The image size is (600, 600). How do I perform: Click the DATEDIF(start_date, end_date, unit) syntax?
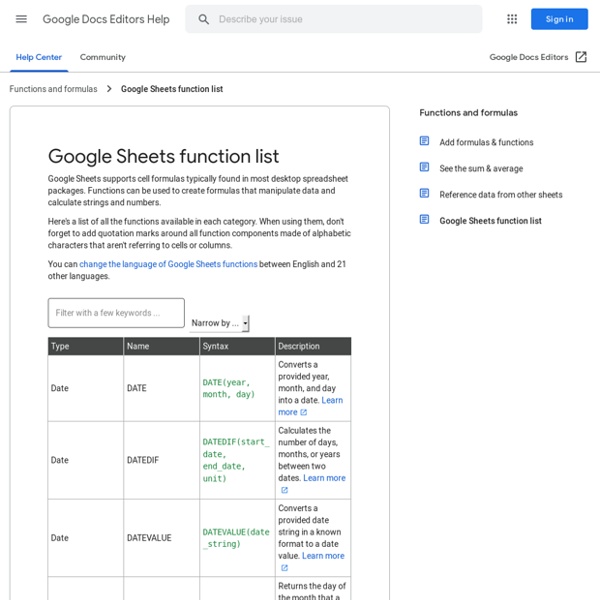pyautogui.click(x=236, y=460)
